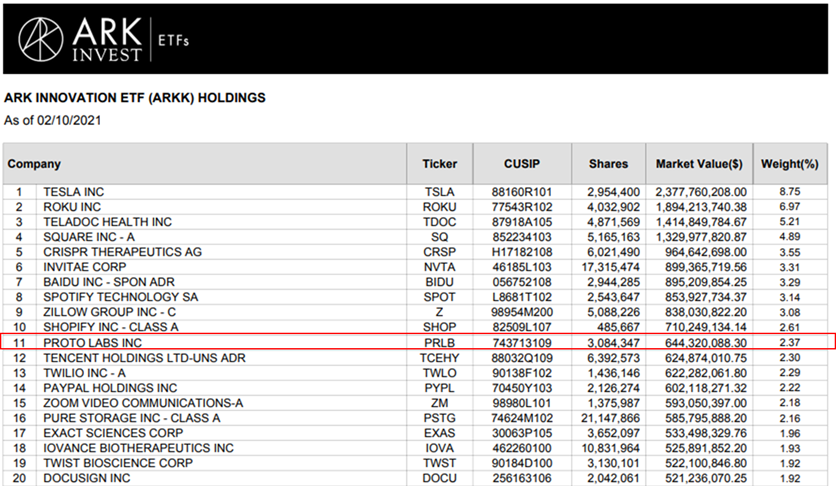Click the SQ ticker cell

(440, 237)
